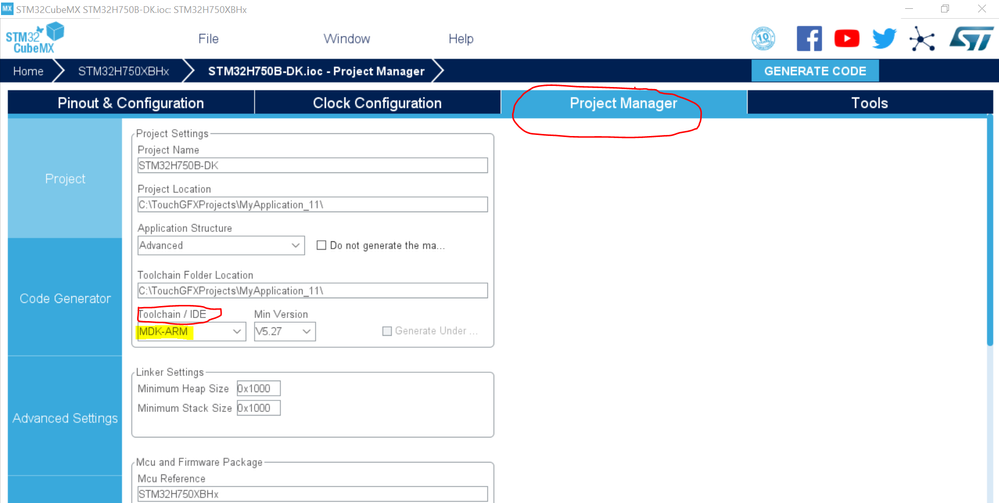Click the Linker Settings group label

pos(170,372)
